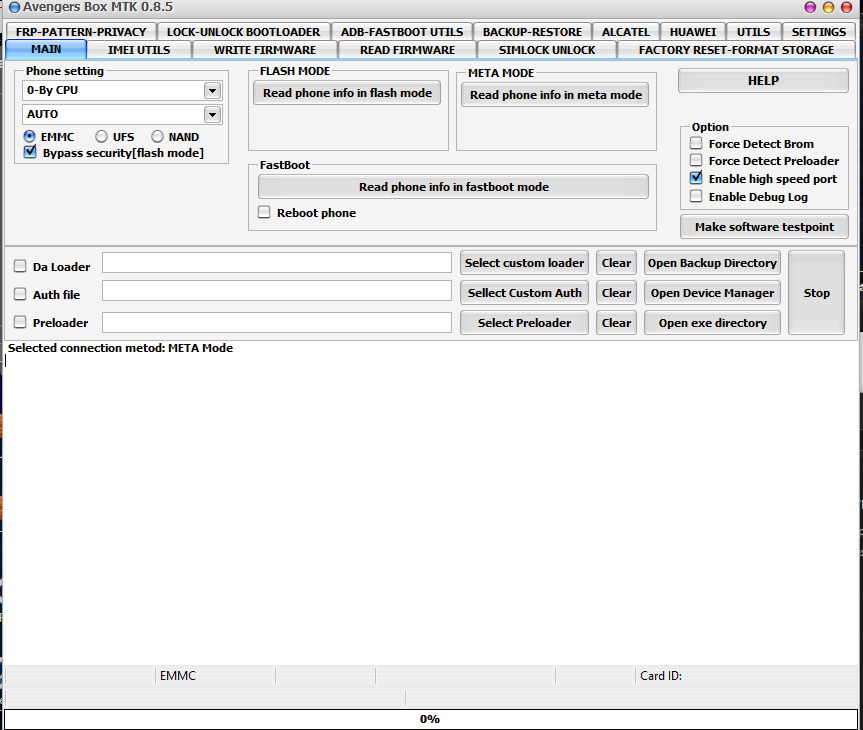The width and height of the screenshot is (863, 730).
Task: Open the SETTINGS tab
Action: tap(819, 31)
